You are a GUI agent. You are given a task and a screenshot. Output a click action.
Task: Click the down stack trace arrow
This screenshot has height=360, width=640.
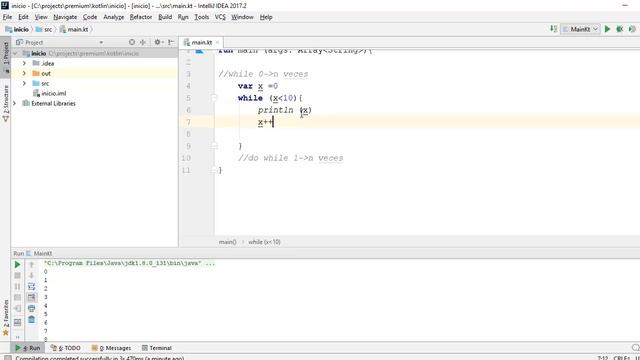click(31, 276)
